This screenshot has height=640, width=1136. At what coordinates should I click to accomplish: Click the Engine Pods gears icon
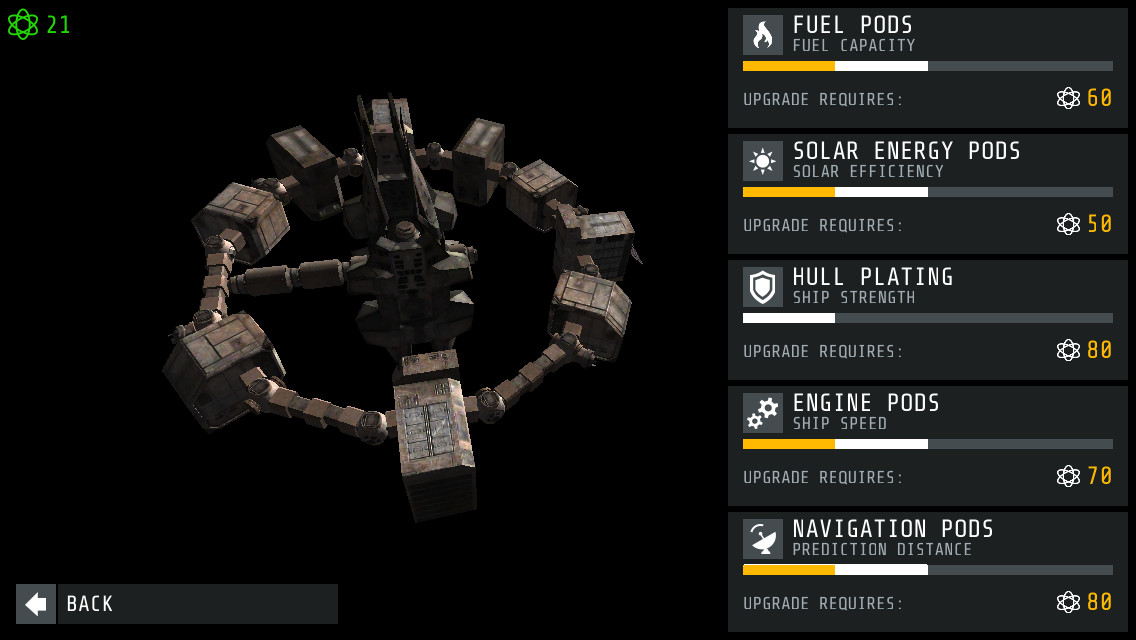762,413
